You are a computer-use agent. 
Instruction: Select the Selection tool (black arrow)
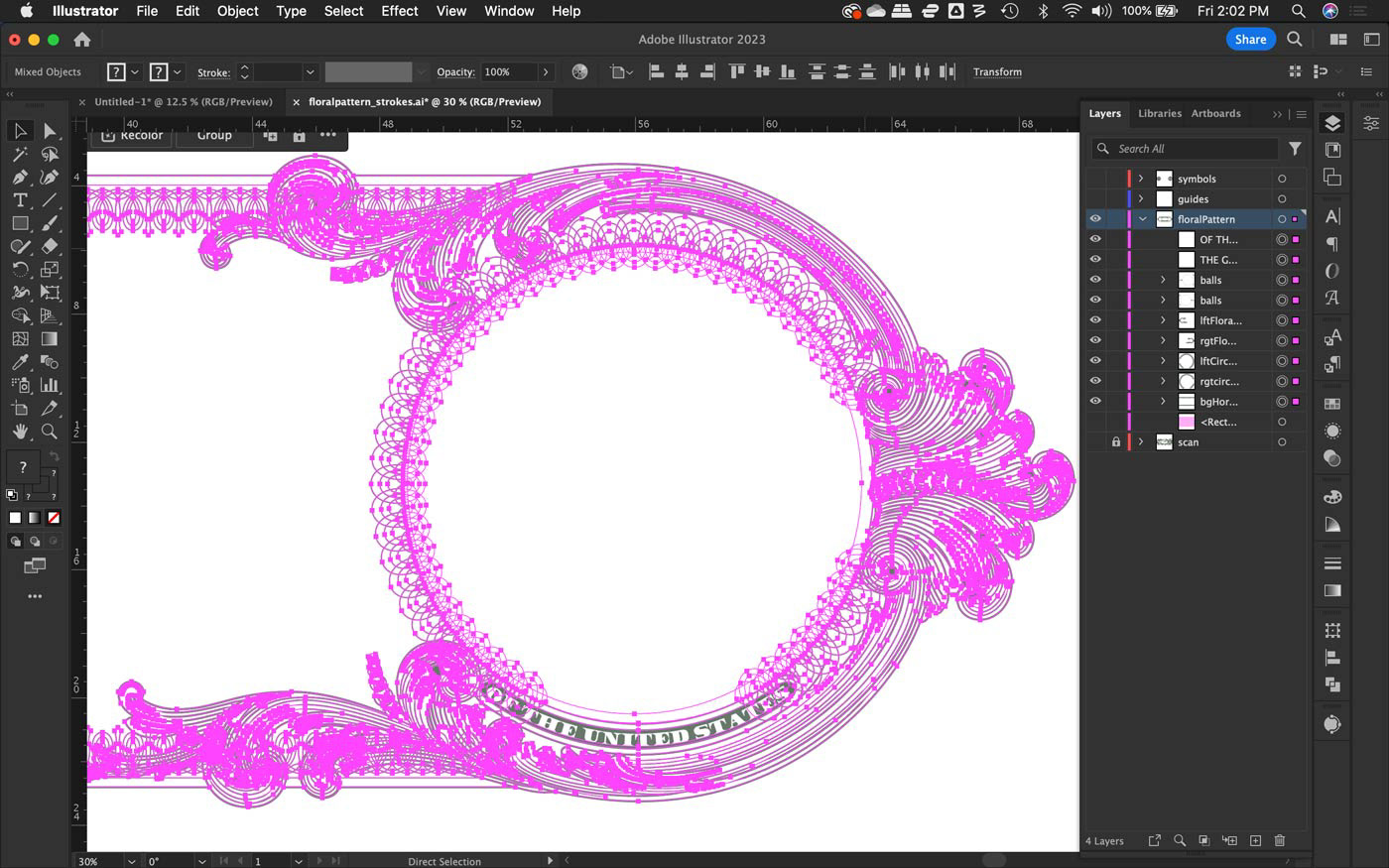coord(20,131)
